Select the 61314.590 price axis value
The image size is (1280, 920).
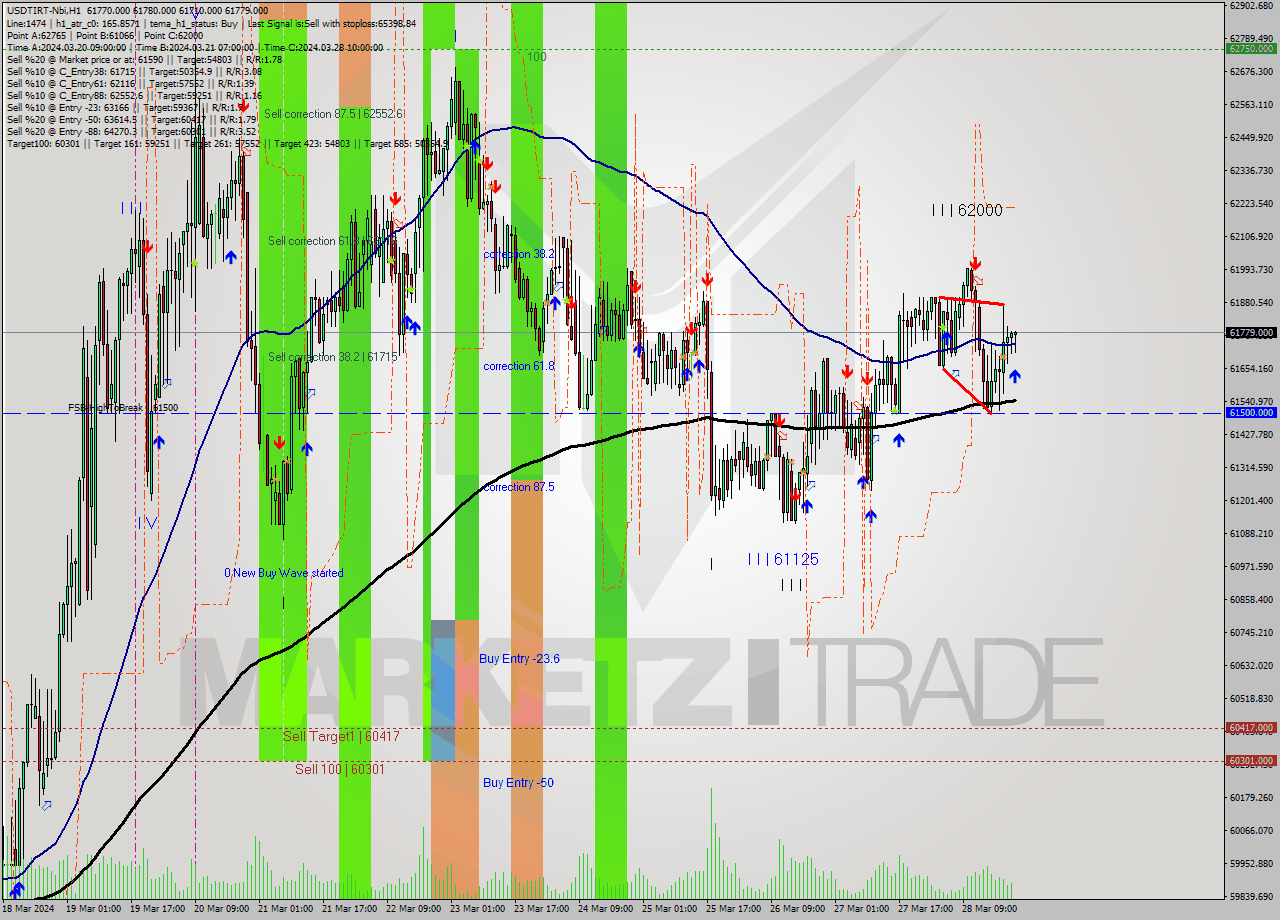(1251, 468)
